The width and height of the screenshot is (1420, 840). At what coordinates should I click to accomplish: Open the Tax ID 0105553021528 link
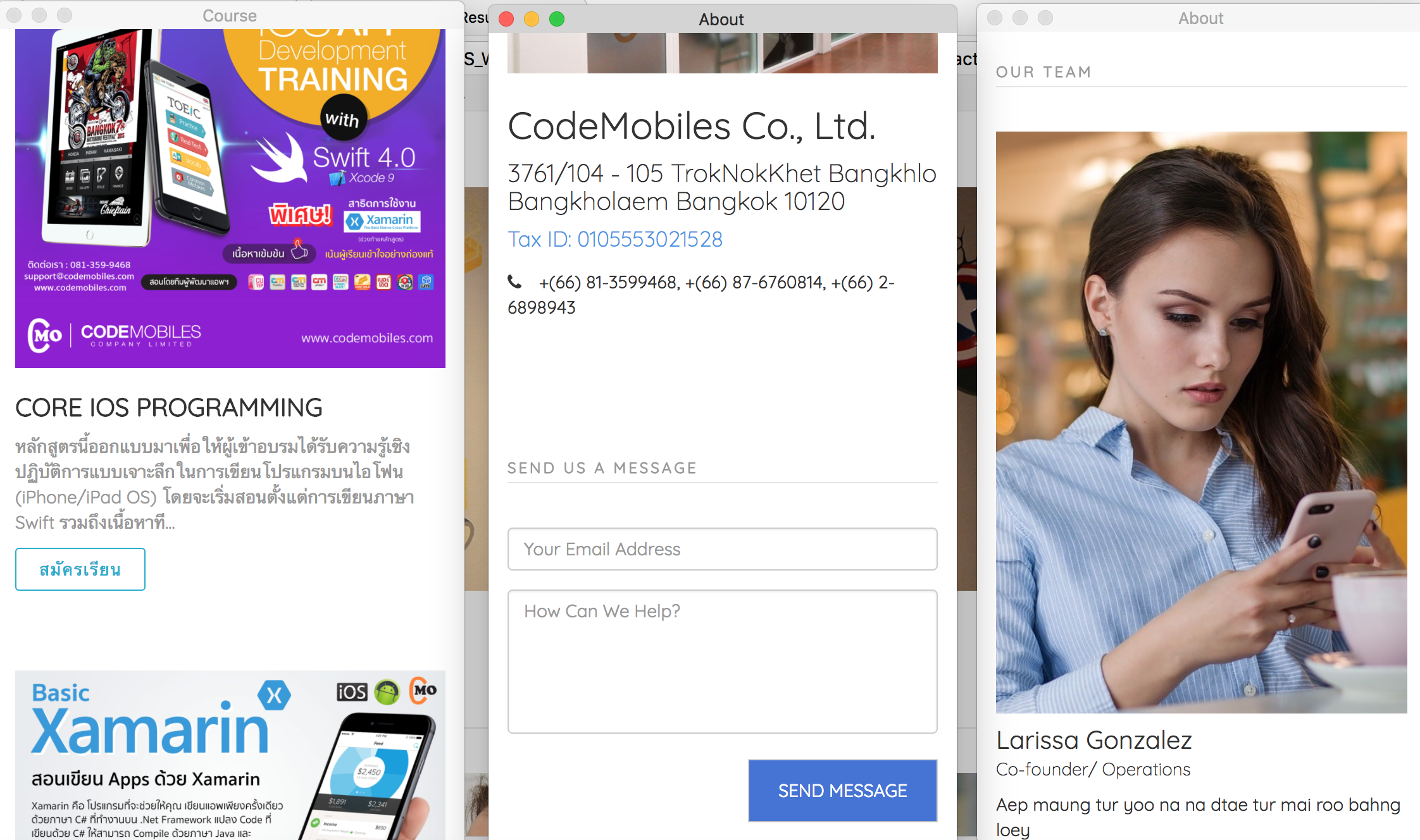(x=615, y=239)
